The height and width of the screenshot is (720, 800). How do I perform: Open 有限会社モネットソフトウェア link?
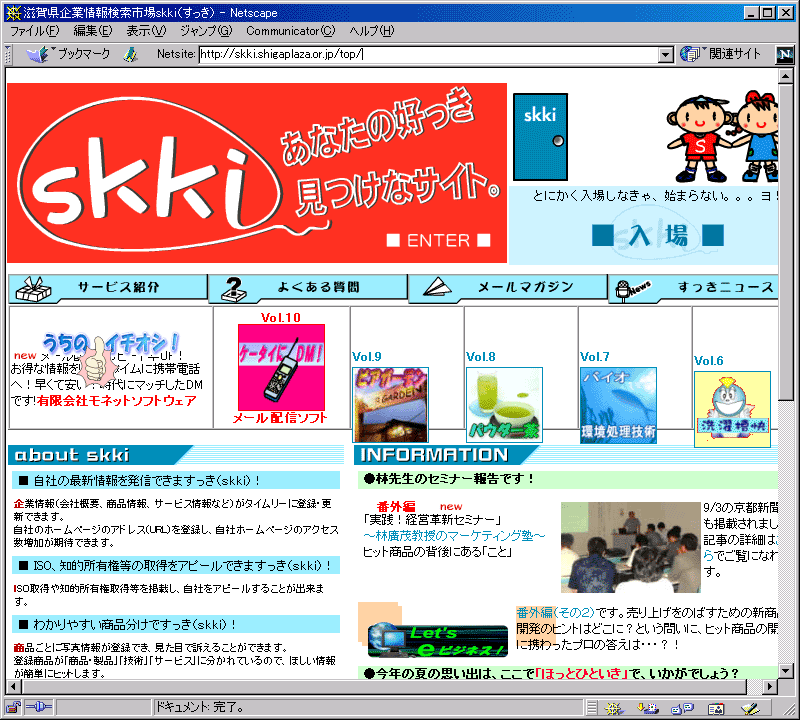pyautogui.click(x=116, y=401)
